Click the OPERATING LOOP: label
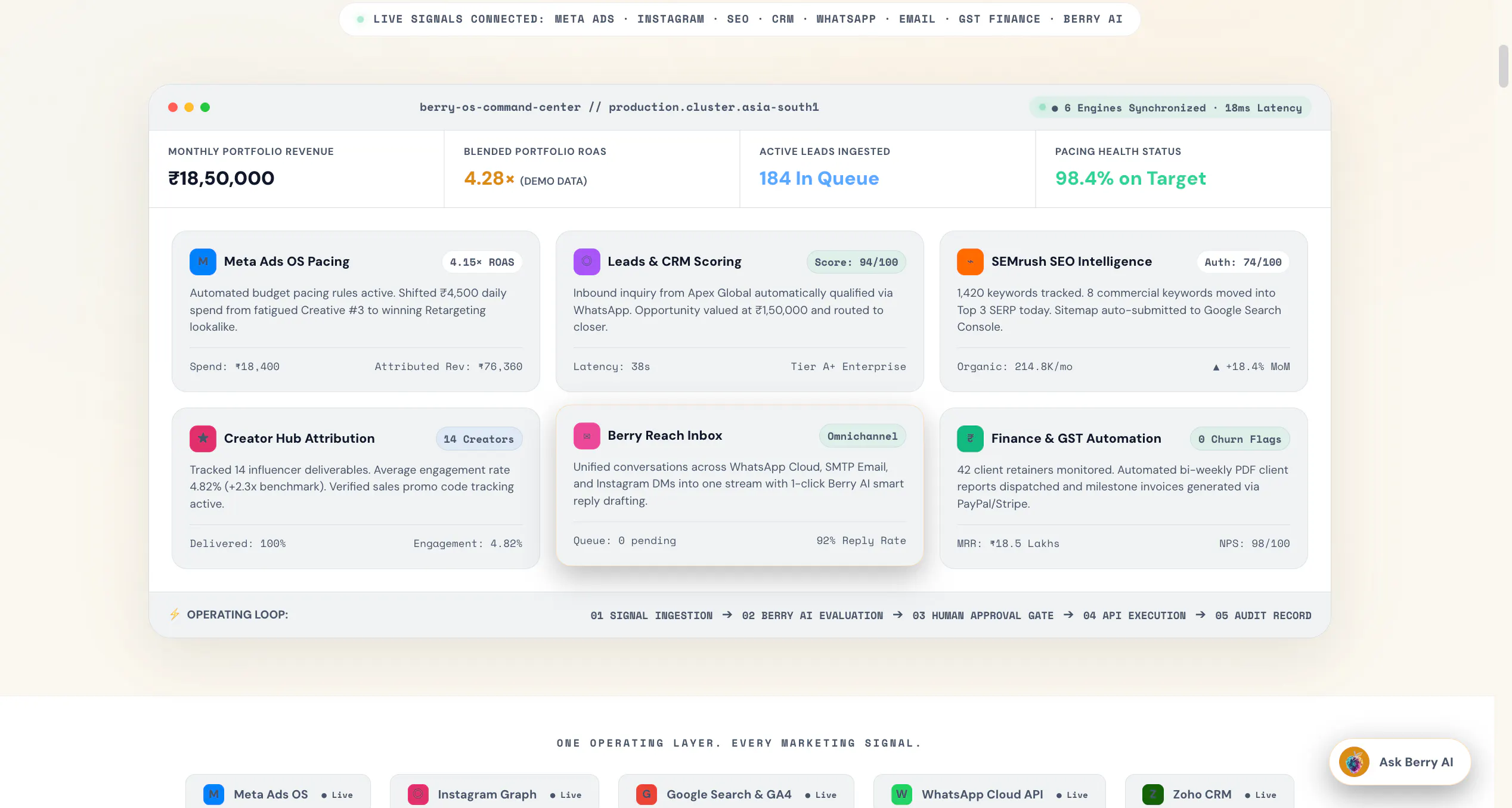The height and width of the screenshot is (808, 1512). [x=237, y=614]
